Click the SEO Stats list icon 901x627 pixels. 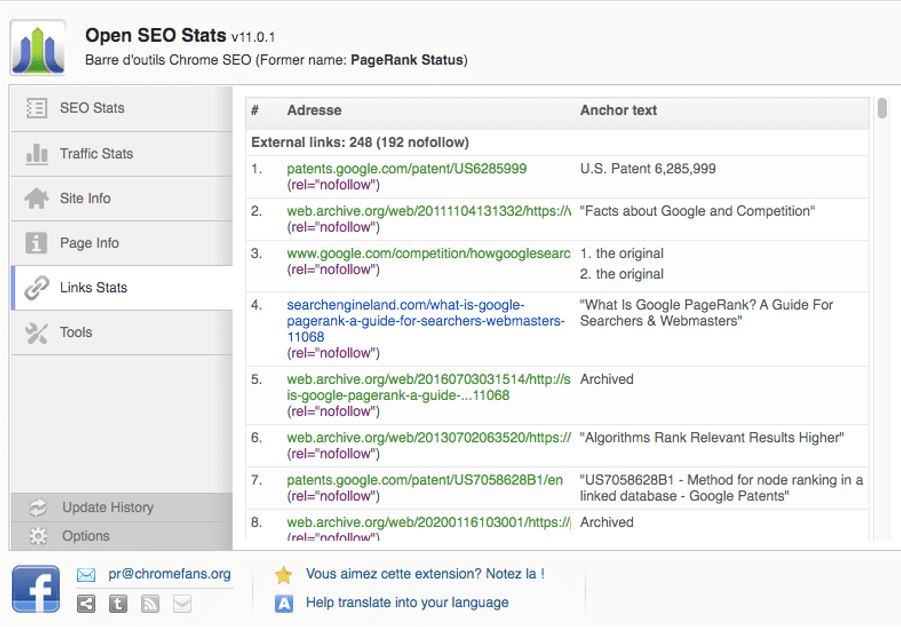pos(36,108)
